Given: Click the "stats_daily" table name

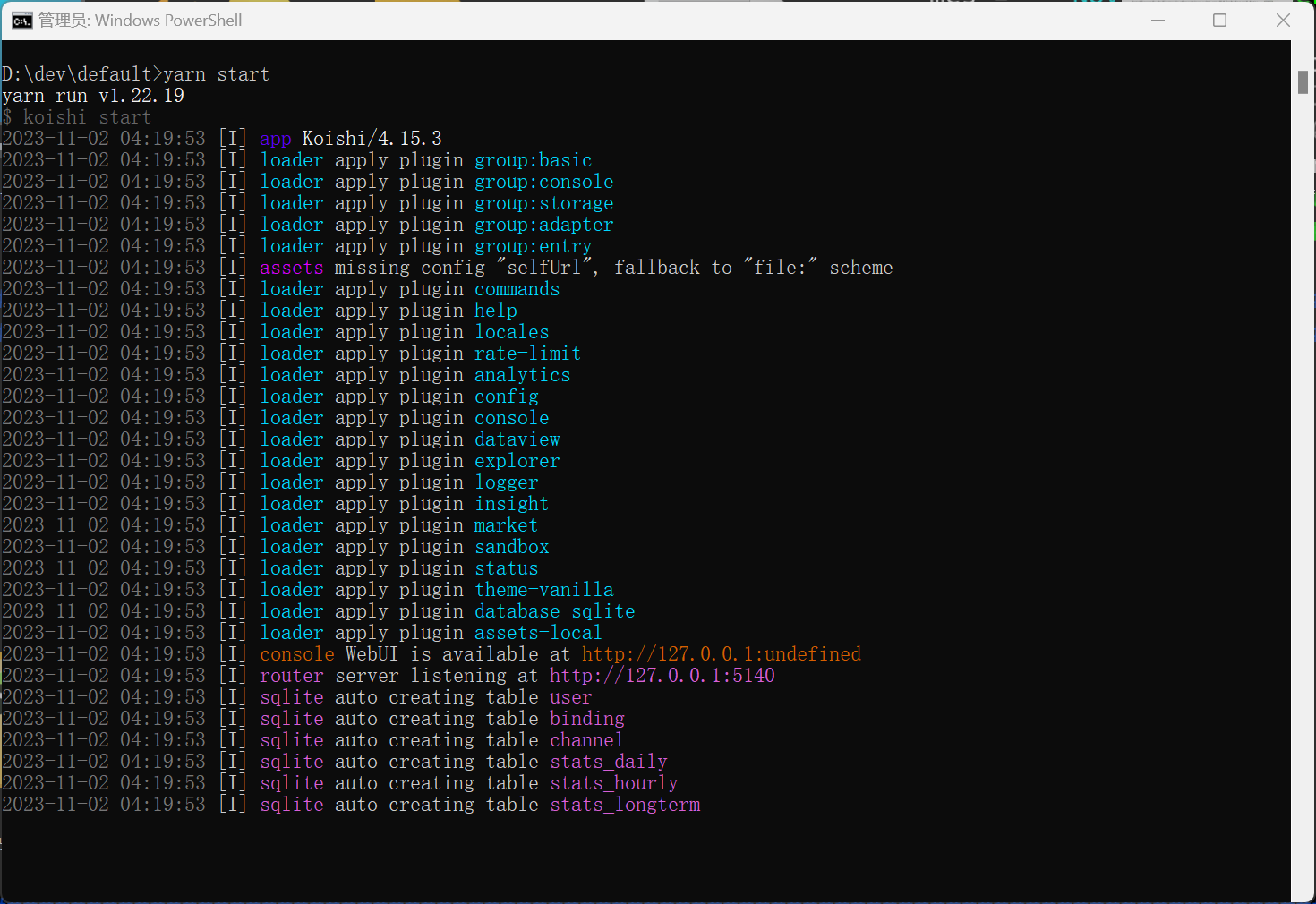Looking at the screenshot, I should [609, 762].
